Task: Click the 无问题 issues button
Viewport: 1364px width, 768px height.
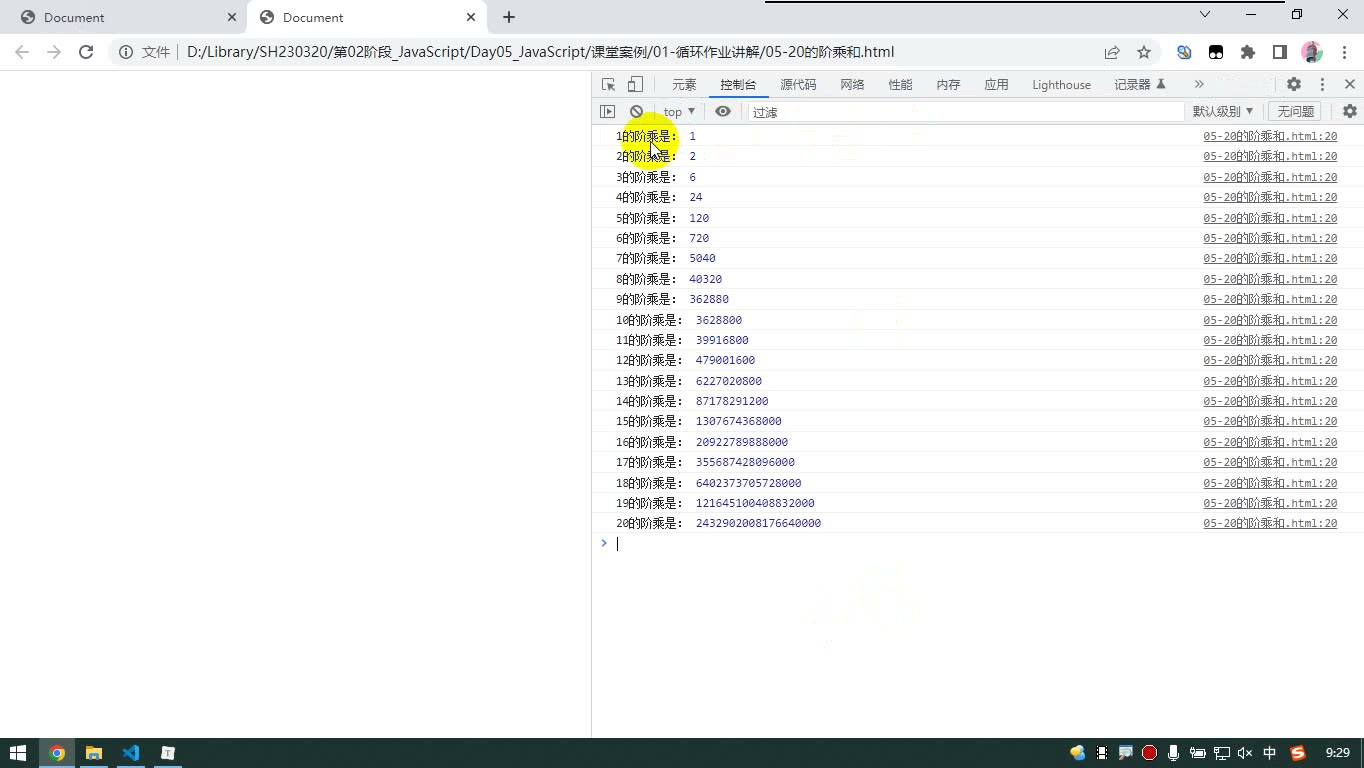Action: 1295,112
